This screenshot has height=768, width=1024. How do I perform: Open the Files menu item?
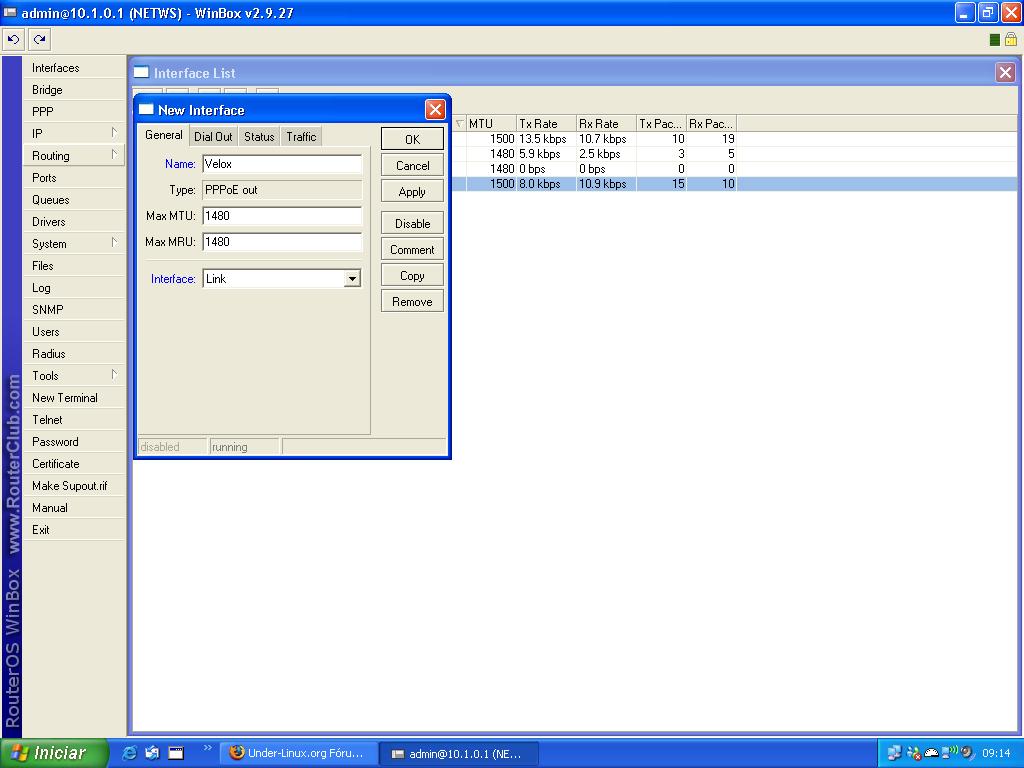(74, 266)
